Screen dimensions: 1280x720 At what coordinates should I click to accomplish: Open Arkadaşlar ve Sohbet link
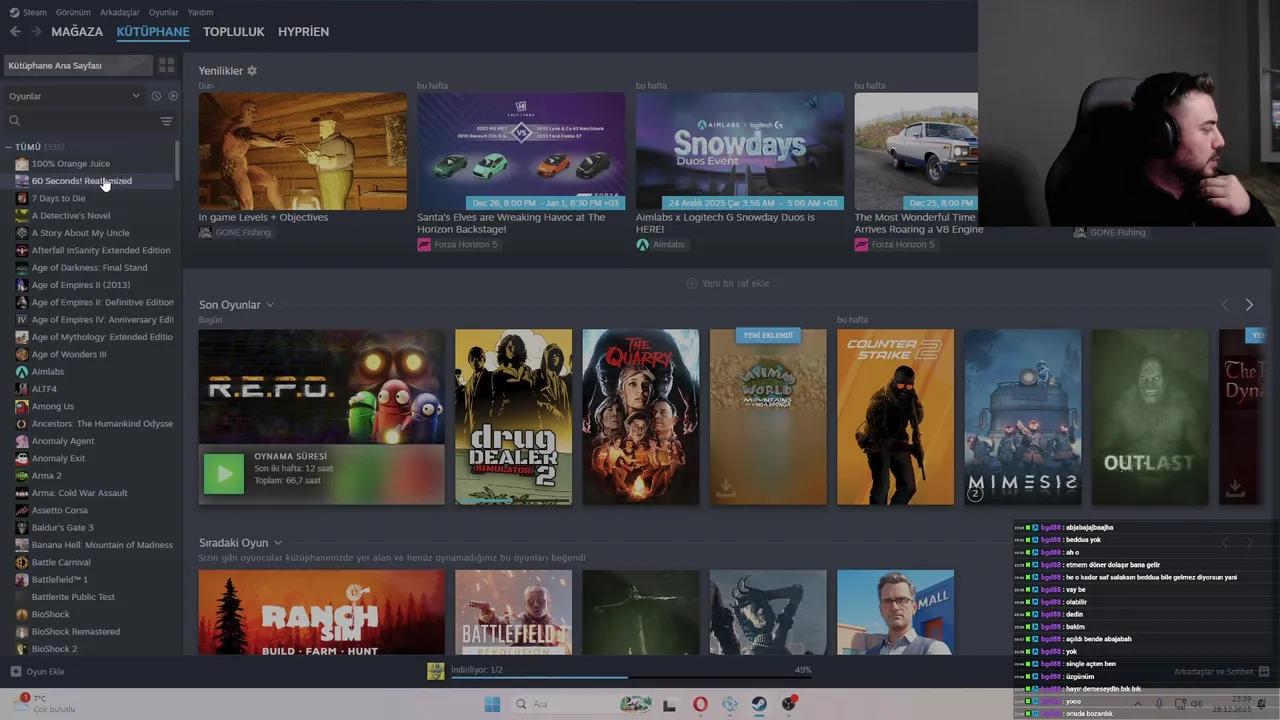tap(1213, 672)
